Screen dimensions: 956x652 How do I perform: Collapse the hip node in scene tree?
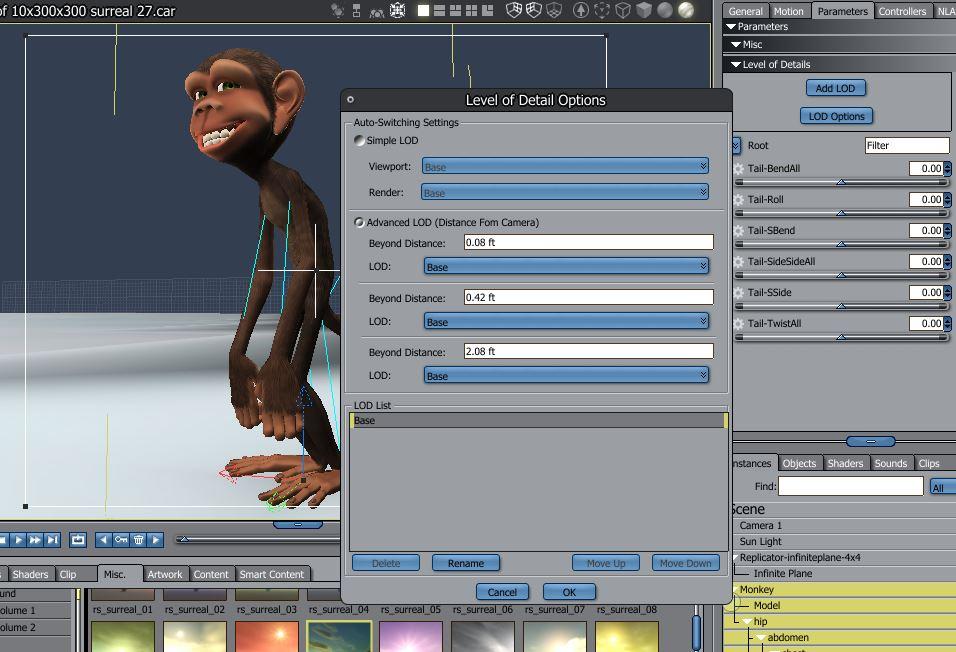[x=747, y=622]
